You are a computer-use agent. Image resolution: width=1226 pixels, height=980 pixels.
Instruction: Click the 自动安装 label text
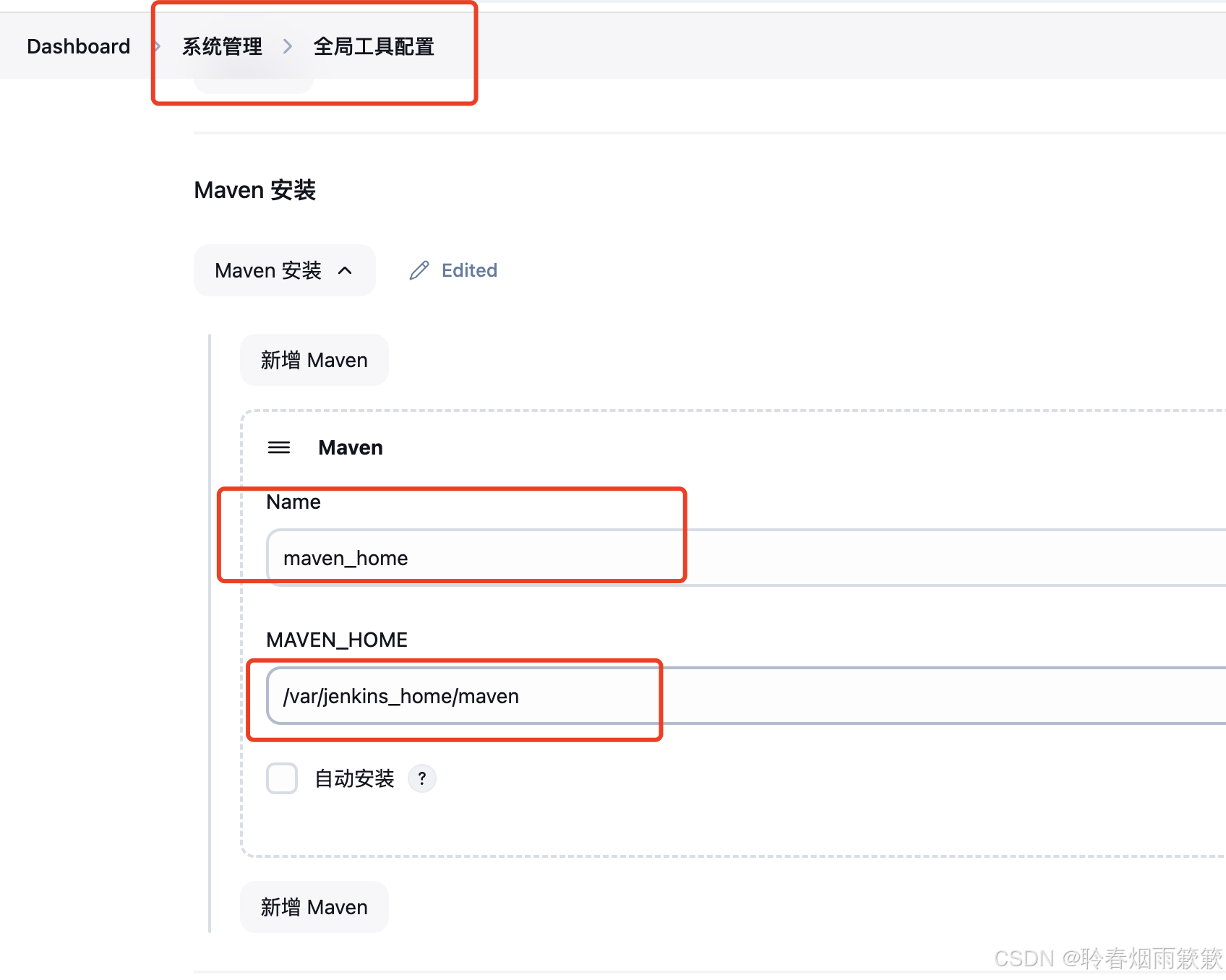[x=354, y=778]
